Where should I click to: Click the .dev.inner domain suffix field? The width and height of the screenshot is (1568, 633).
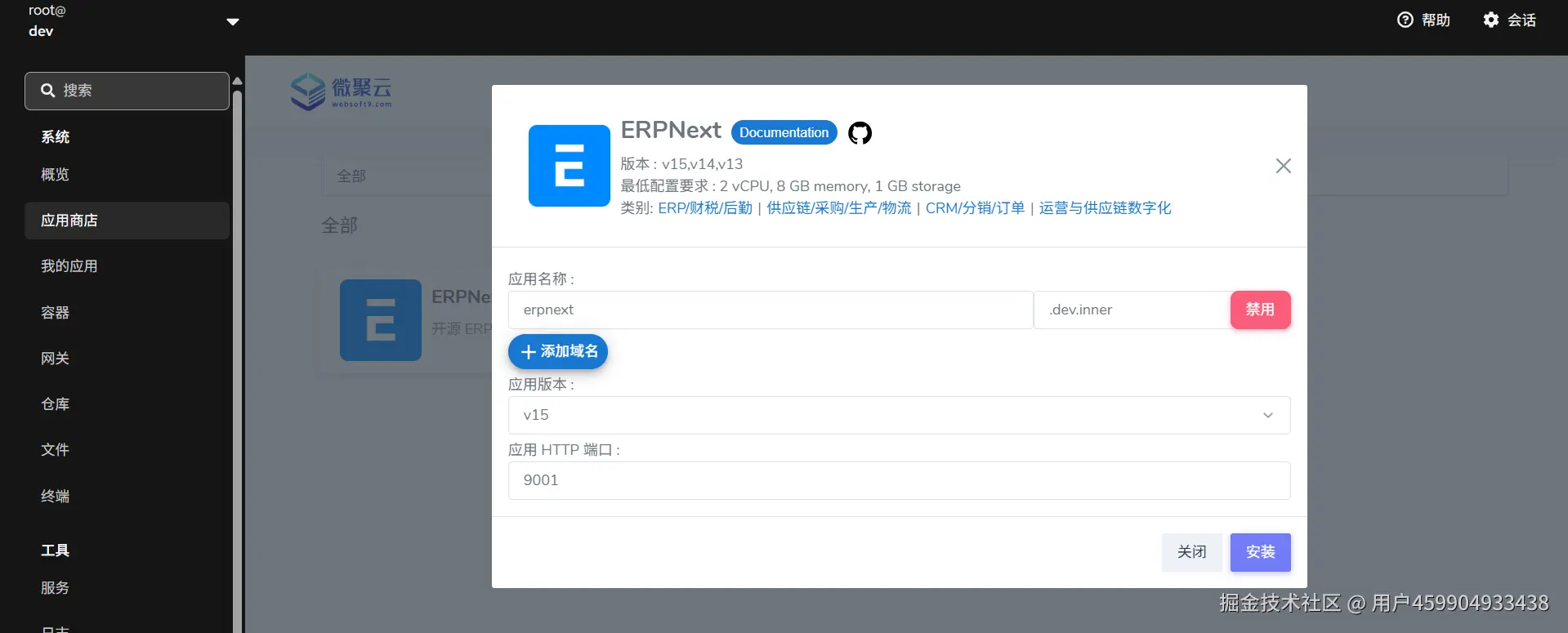[x=1132, y=310]
